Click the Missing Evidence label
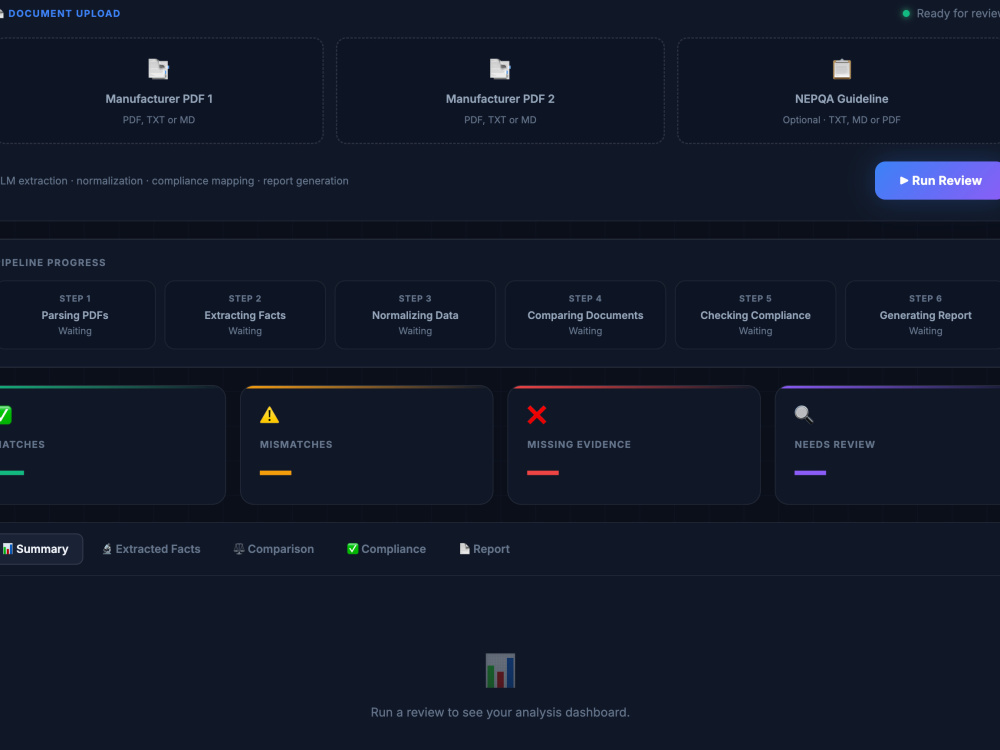 [579, 445]
